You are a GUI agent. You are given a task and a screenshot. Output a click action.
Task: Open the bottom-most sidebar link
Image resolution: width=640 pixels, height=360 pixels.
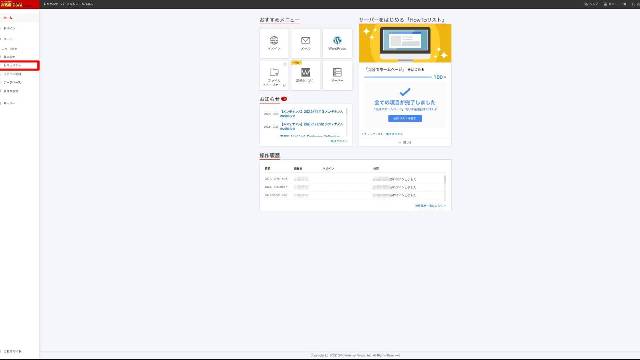click(12, 351)
